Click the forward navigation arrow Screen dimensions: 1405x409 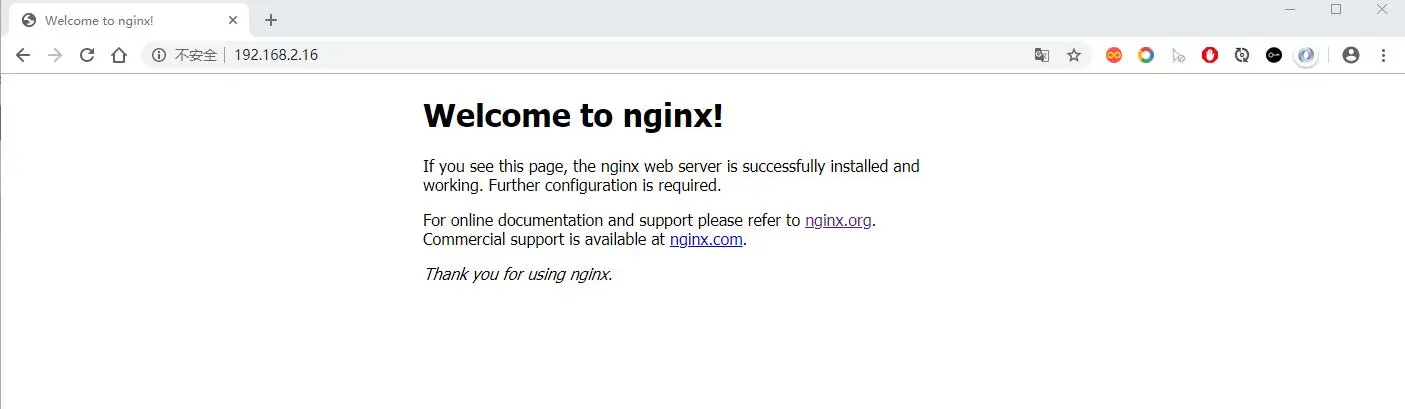55,56
